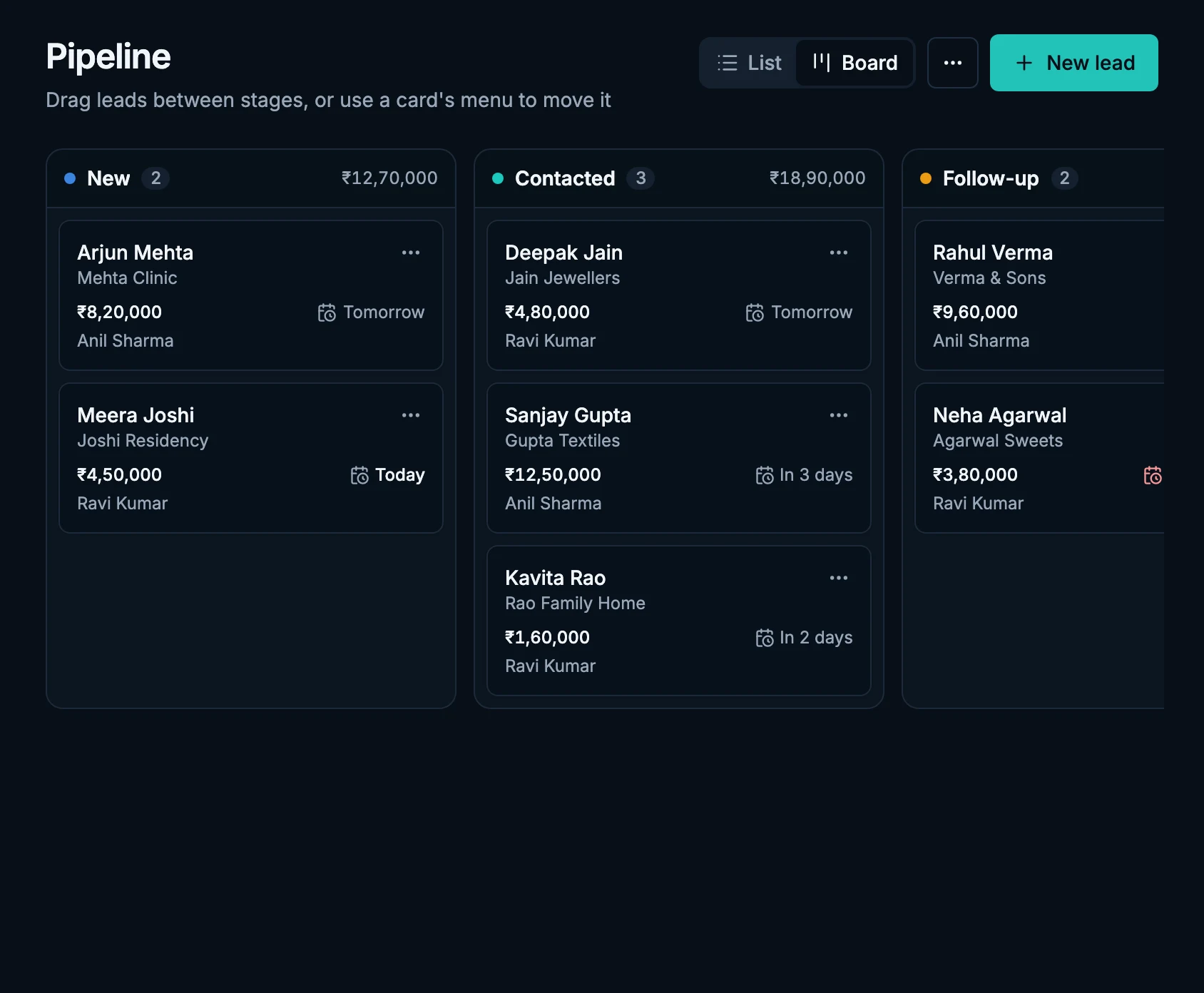Click the Contacted count badge 3
Image resolution: width=1204 pixels, height=993 pixels.
[x=641, y=178]
